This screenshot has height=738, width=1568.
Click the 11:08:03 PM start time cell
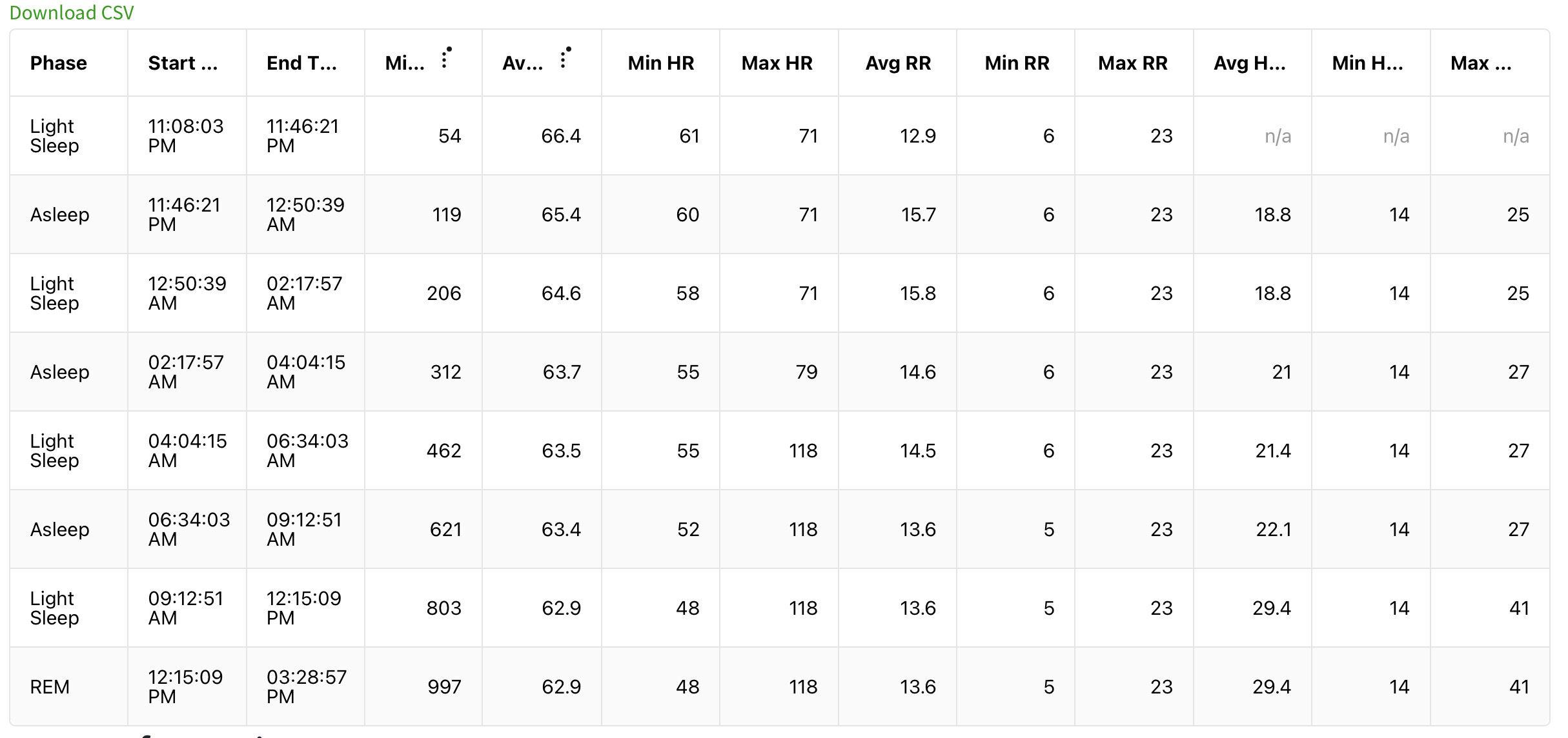(186, 136)
